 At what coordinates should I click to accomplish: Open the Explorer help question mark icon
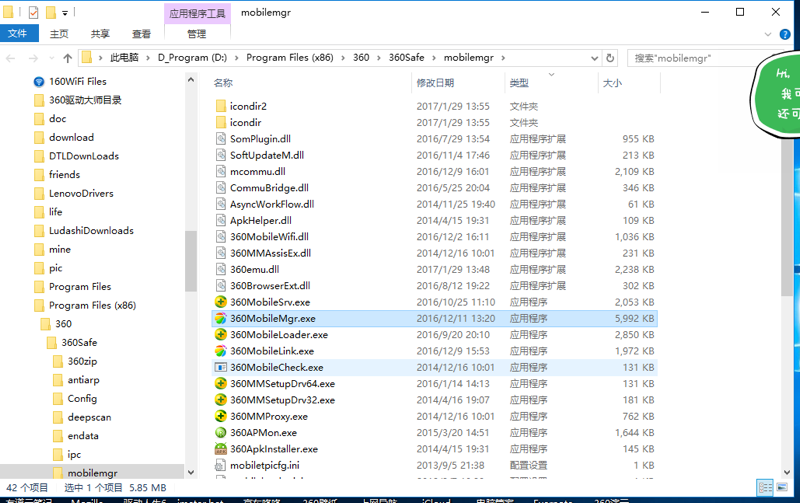point(785,34)
